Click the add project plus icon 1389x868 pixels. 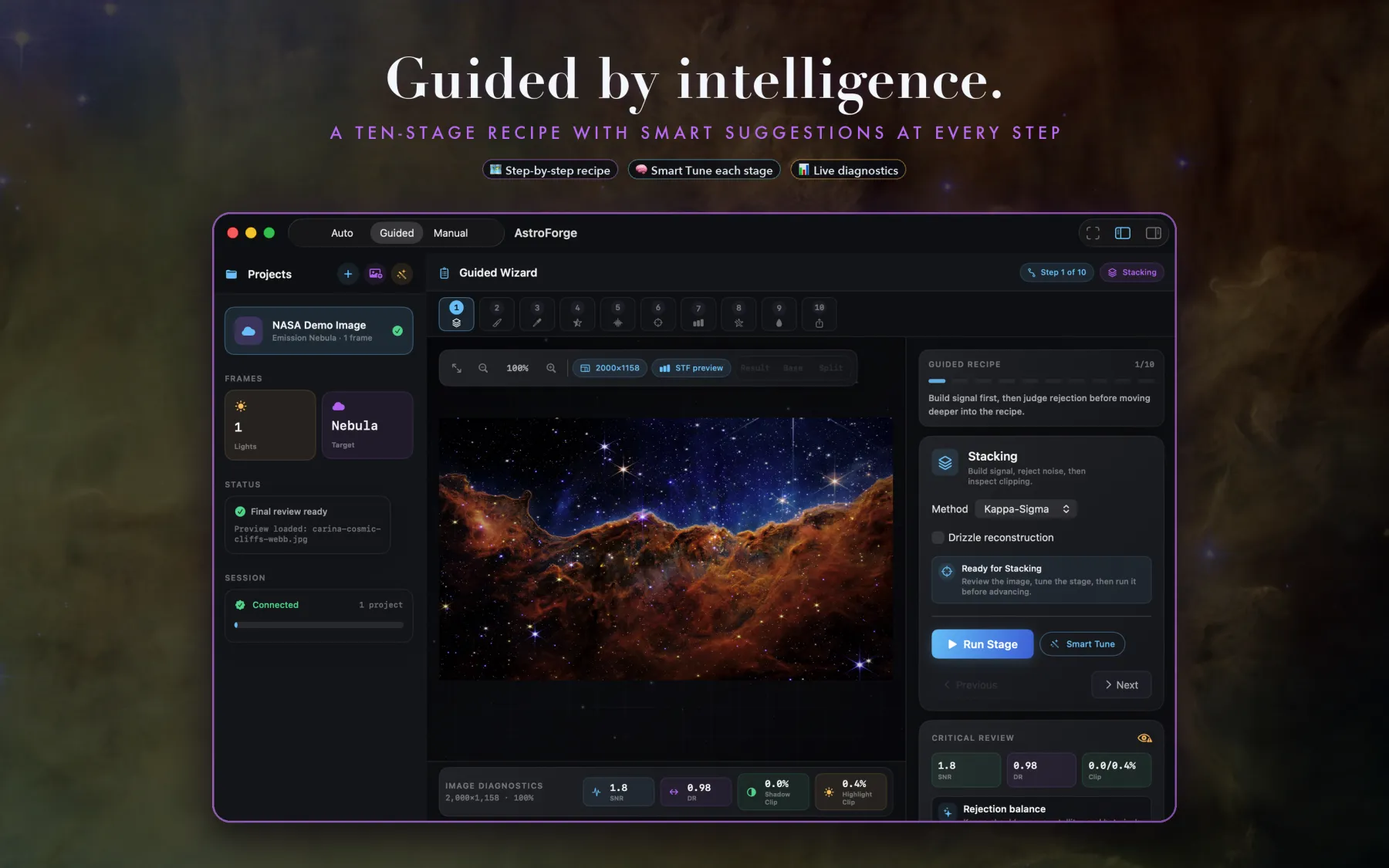pos(348,274)
